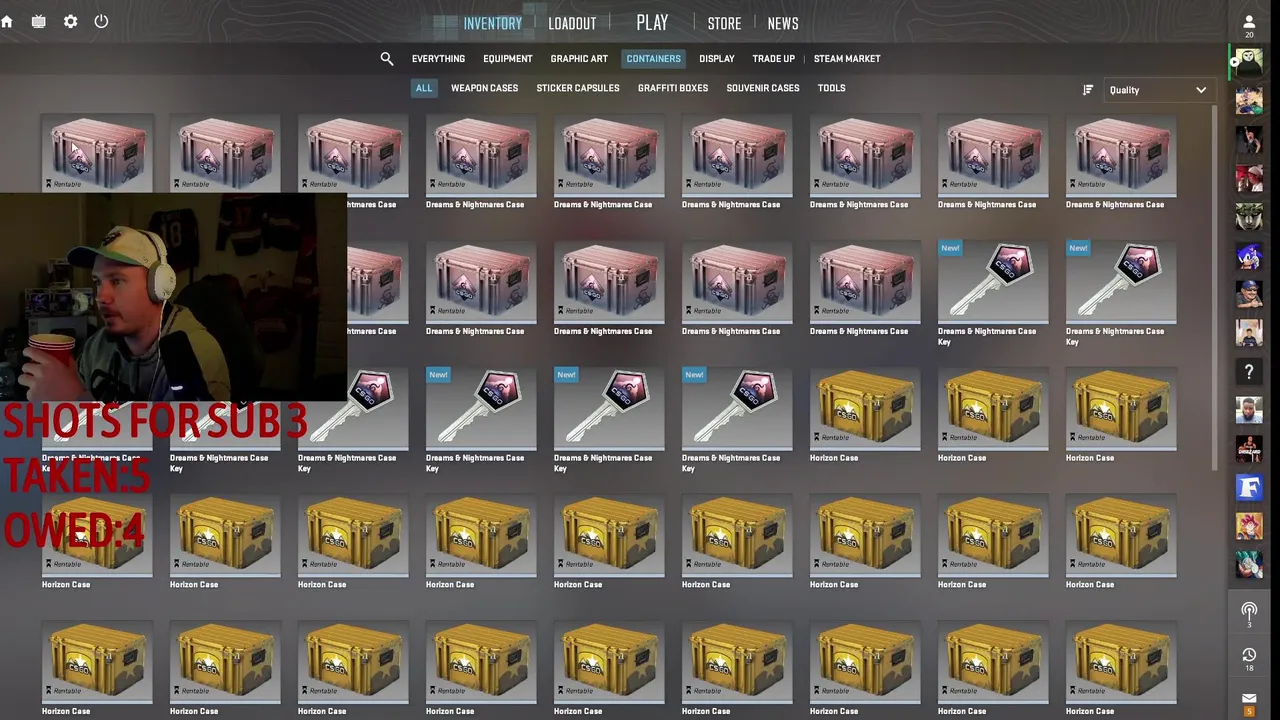Select the blue F avatar friend

coord(1249,487)
